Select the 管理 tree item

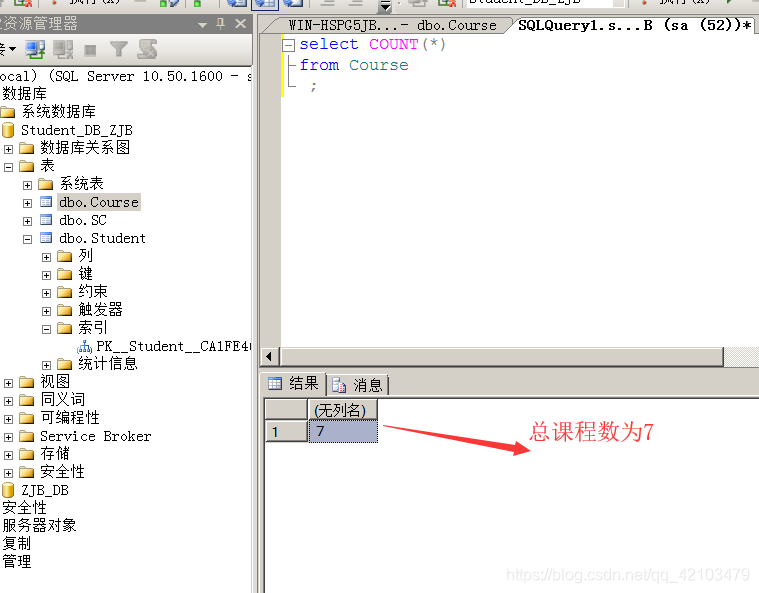pyautogui.click(x=16, y=562)
